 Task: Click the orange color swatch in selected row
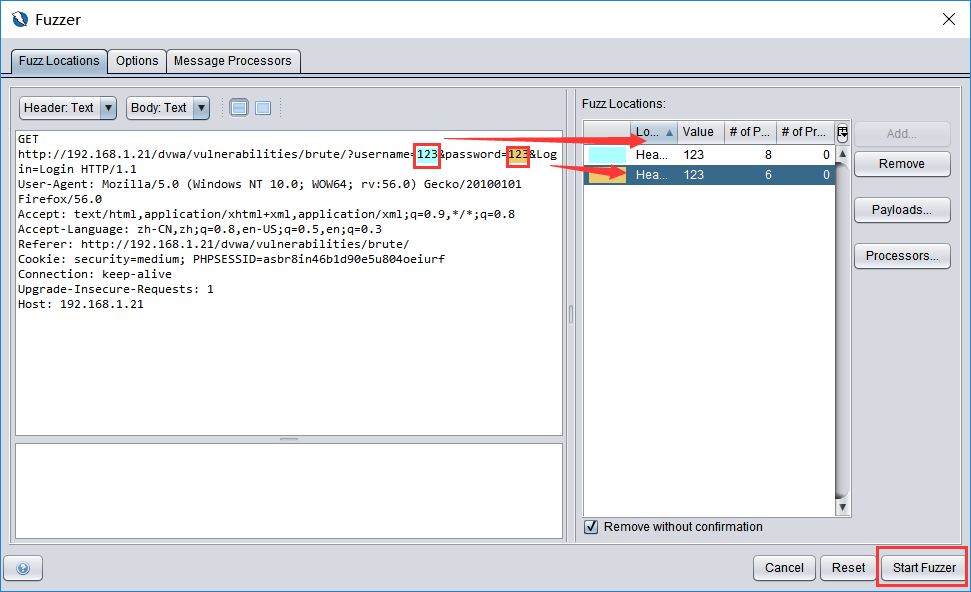607,175
